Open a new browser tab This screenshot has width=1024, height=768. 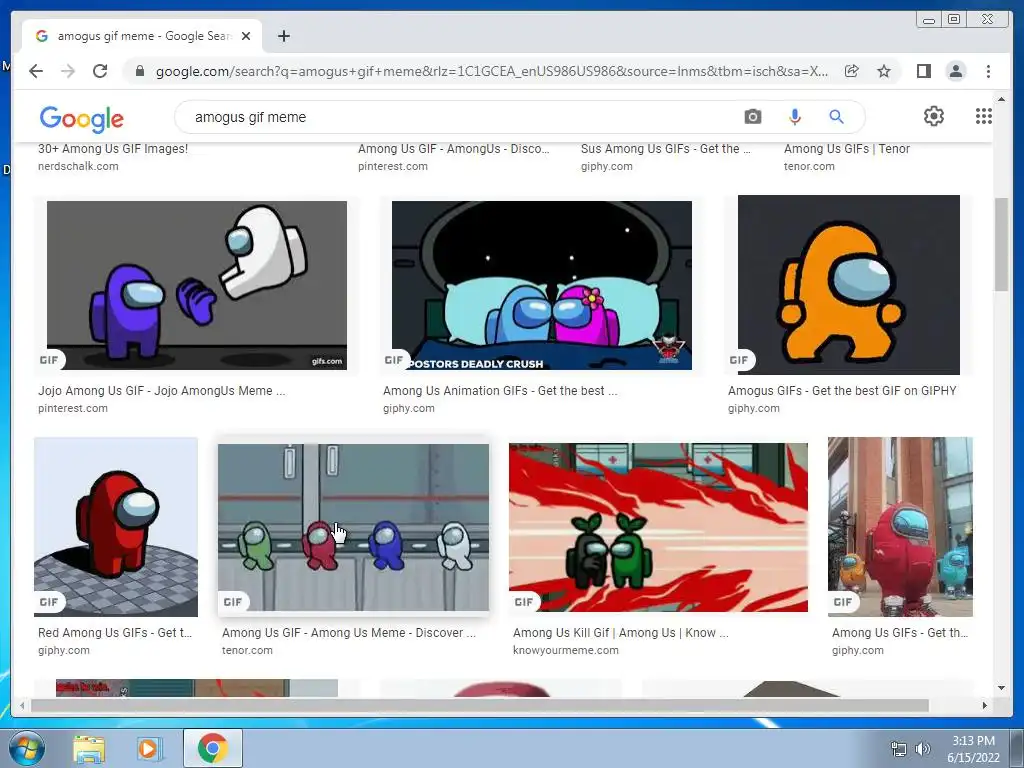point(283,36)
